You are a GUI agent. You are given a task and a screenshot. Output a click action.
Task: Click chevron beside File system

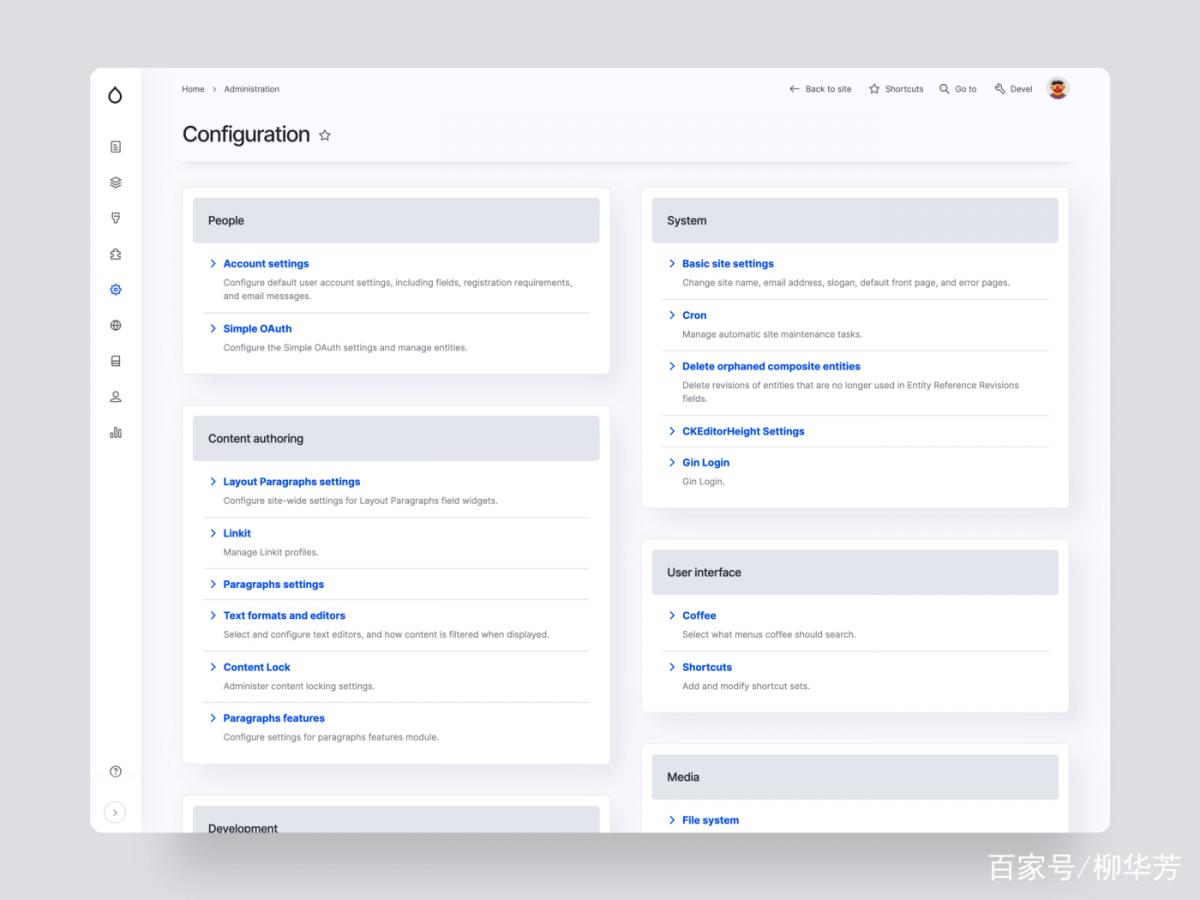tap(672, 820)
